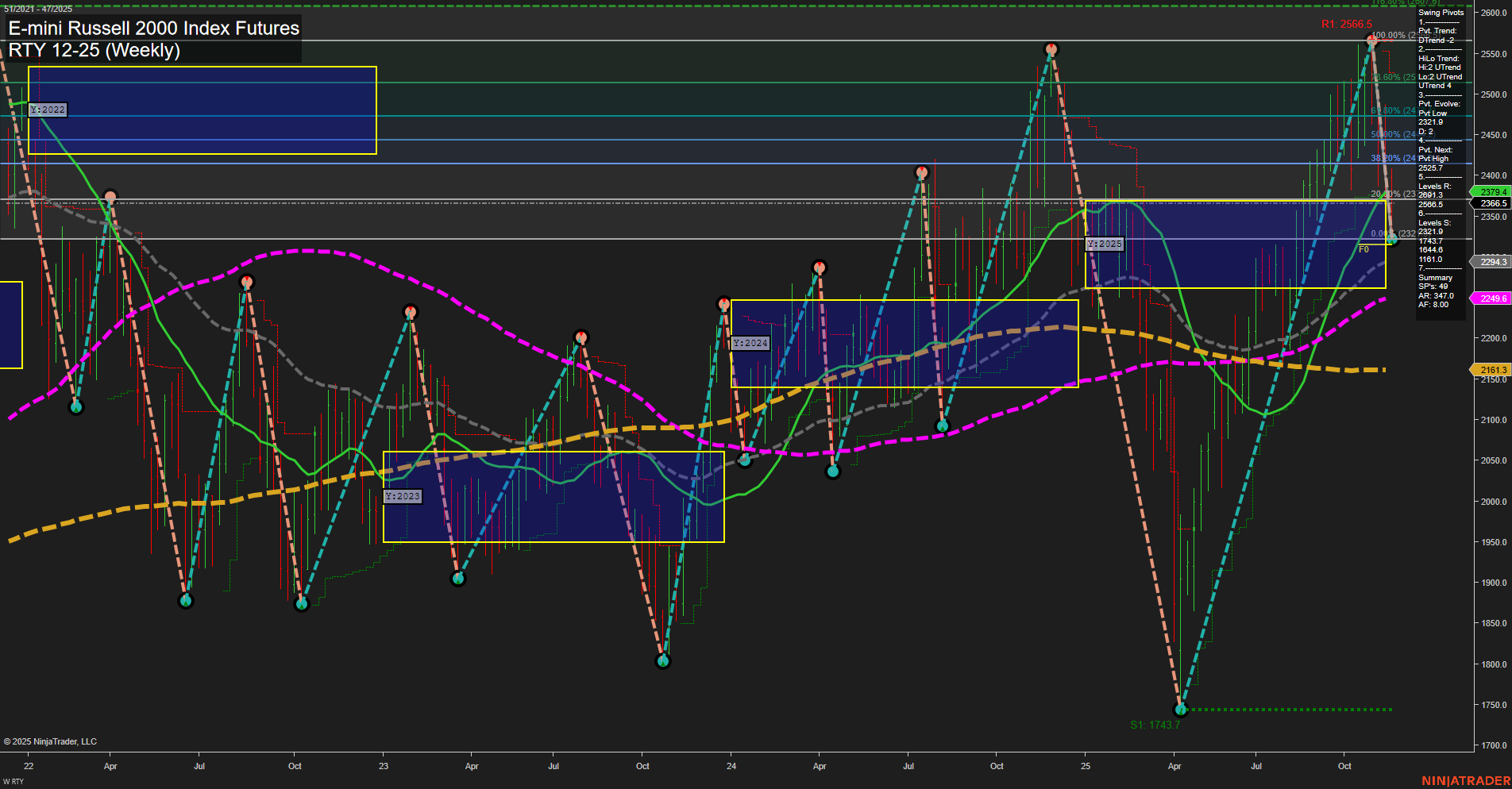The image size is (1512, 789).
Task: Select the Y:2022 yellow range box label
Action: pyautogui.click(x=46, y=110)
